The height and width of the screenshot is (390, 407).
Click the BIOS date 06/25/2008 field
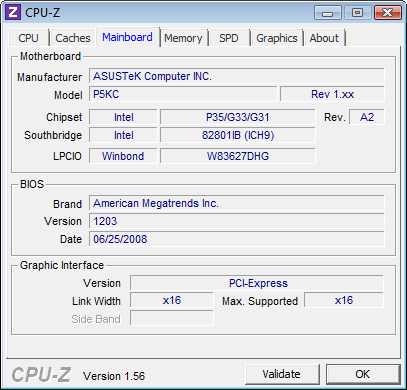point(237,239)
